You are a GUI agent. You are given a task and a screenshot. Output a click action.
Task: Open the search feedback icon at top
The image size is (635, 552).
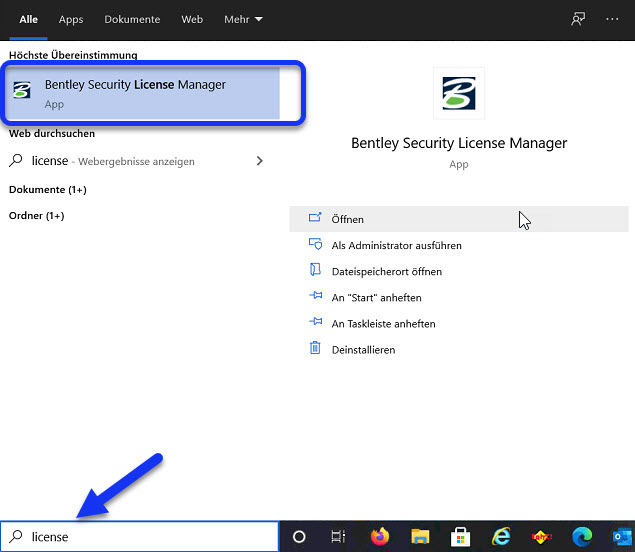point(577,19)
